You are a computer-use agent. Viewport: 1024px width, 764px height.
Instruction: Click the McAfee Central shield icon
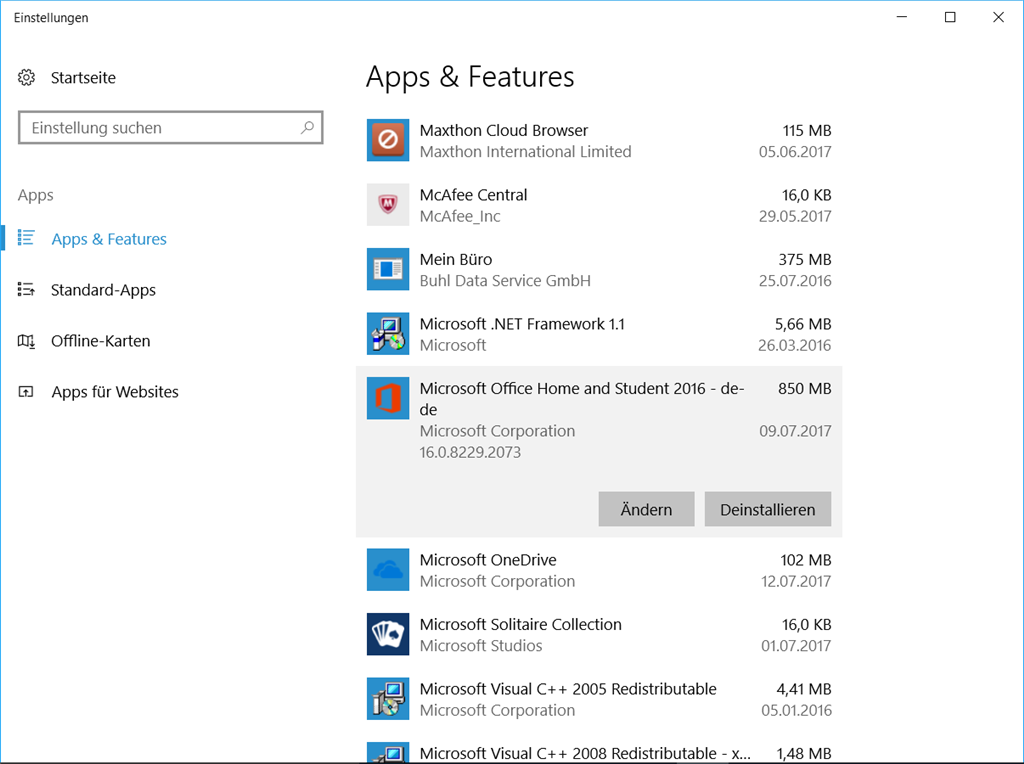coord(388,204)
